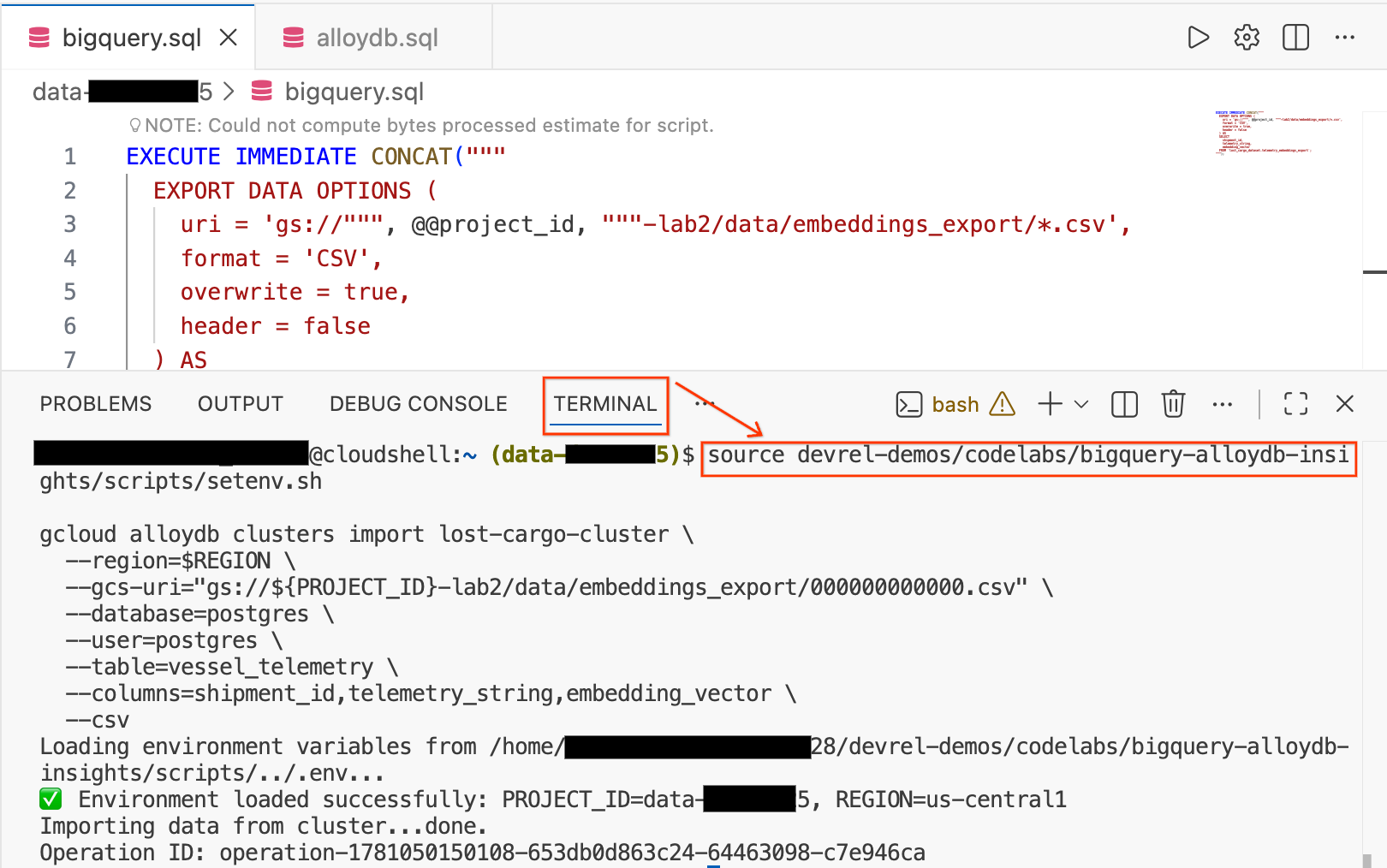
Task: Click the terminal warning triangle icon
Action: pyautogui.click(x=1003, y=404)
